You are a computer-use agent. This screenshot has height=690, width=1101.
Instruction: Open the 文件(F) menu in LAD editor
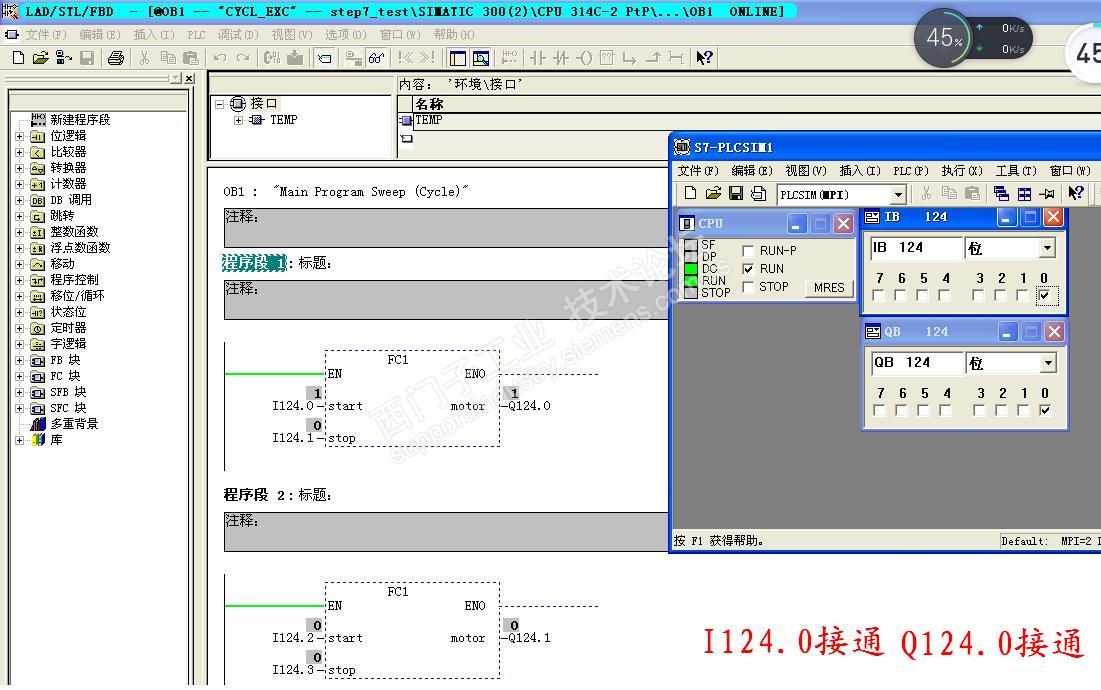[46, 34]
